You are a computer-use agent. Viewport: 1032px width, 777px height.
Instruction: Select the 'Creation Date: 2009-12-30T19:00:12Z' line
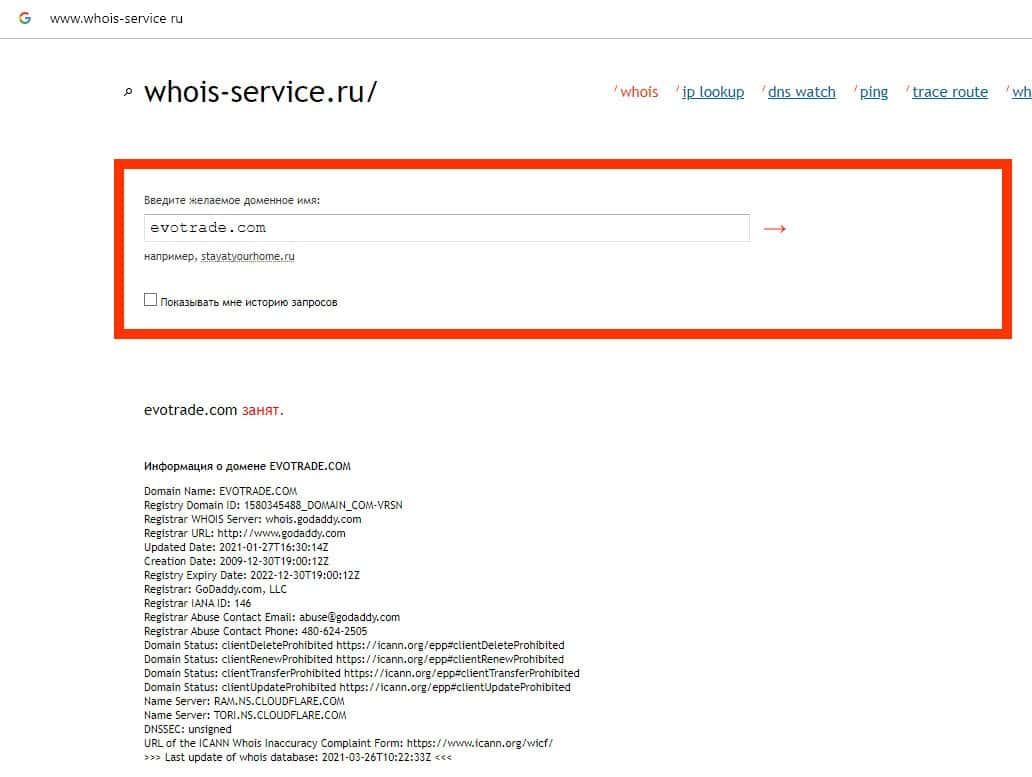[236, 561]
